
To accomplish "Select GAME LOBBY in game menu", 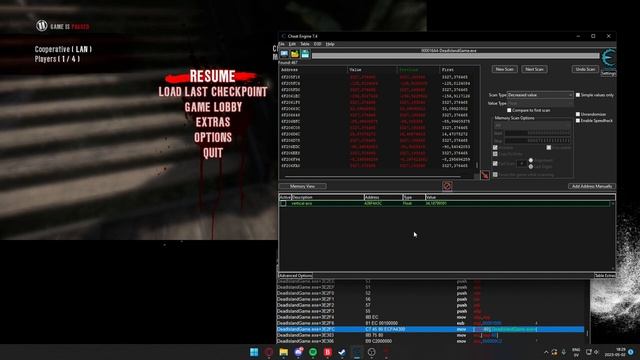I will tap(213, 107).
